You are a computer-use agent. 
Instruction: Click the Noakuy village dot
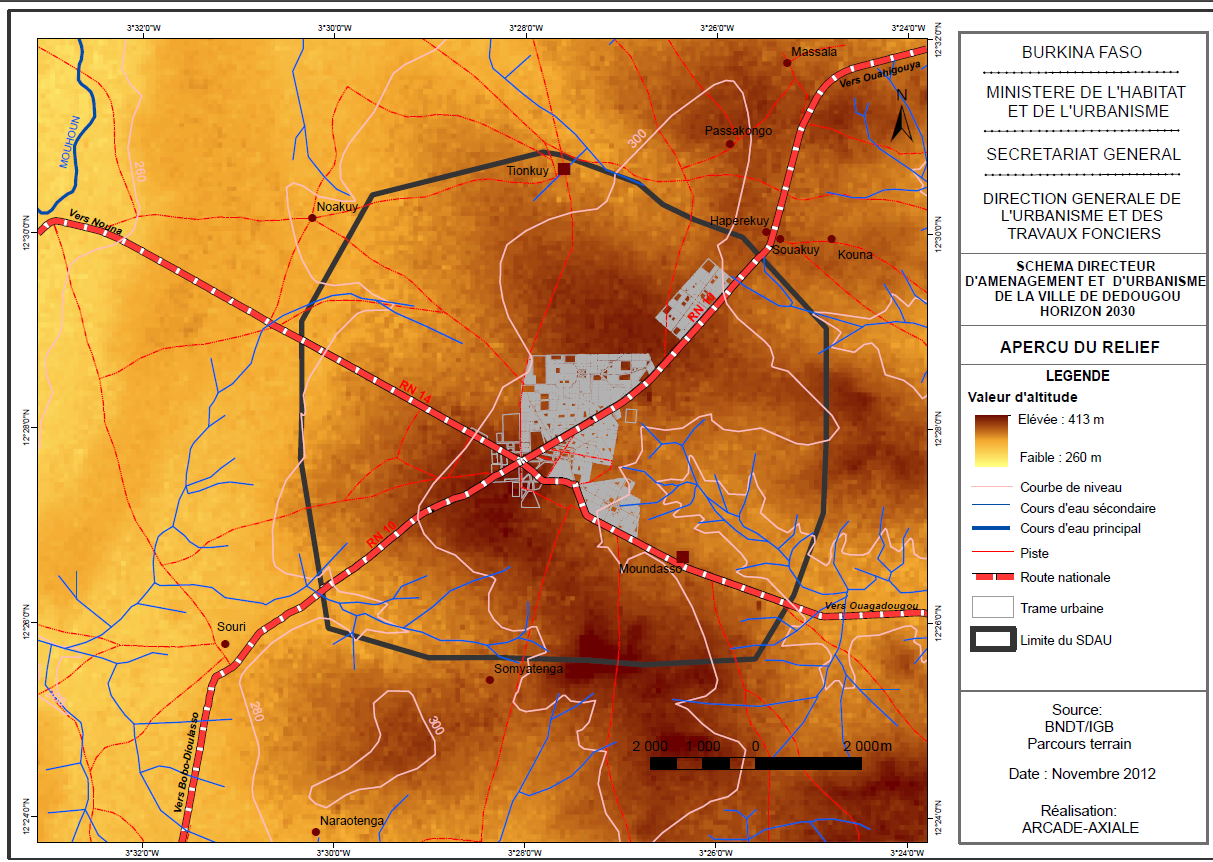pyautogui.click(x=312, y=217)
